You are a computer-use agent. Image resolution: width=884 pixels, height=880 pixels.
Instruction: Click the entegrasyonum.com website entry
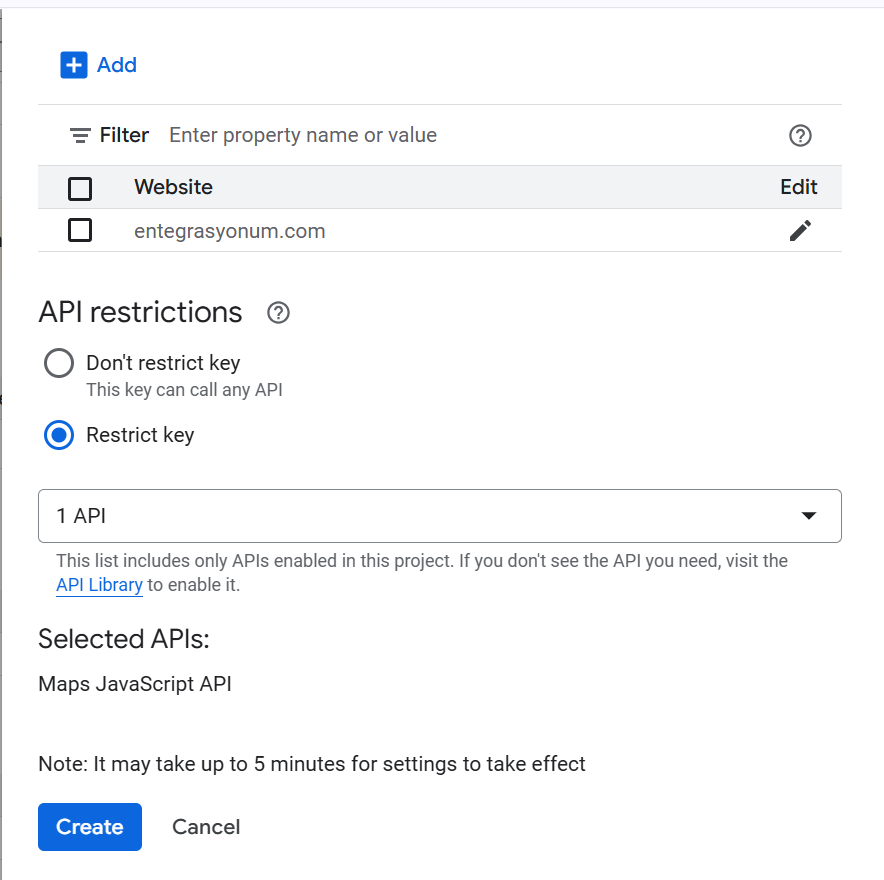tap(230, 231)
